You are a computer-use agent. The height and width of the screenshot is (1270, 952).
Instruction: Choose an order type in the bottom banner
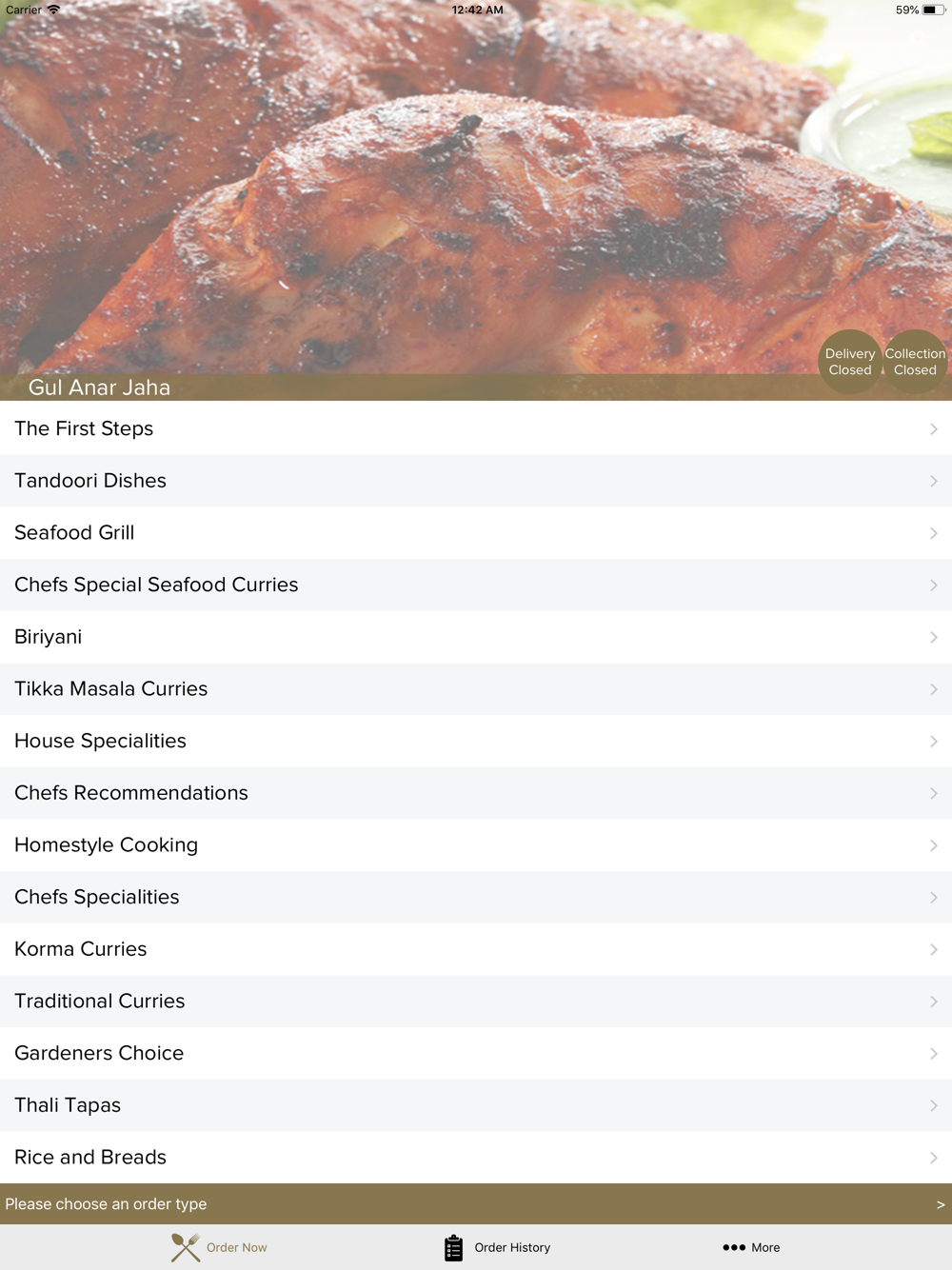476,1204
